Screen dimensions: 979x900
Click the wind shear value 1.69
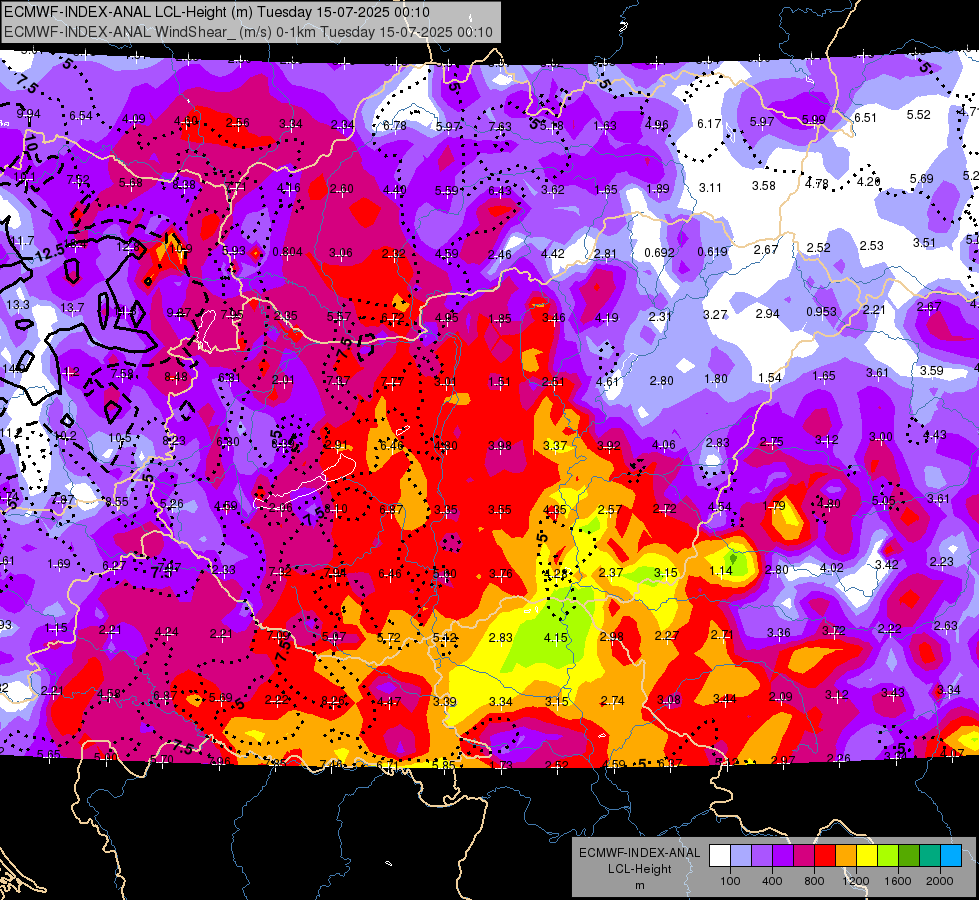[x=59, y=564]
